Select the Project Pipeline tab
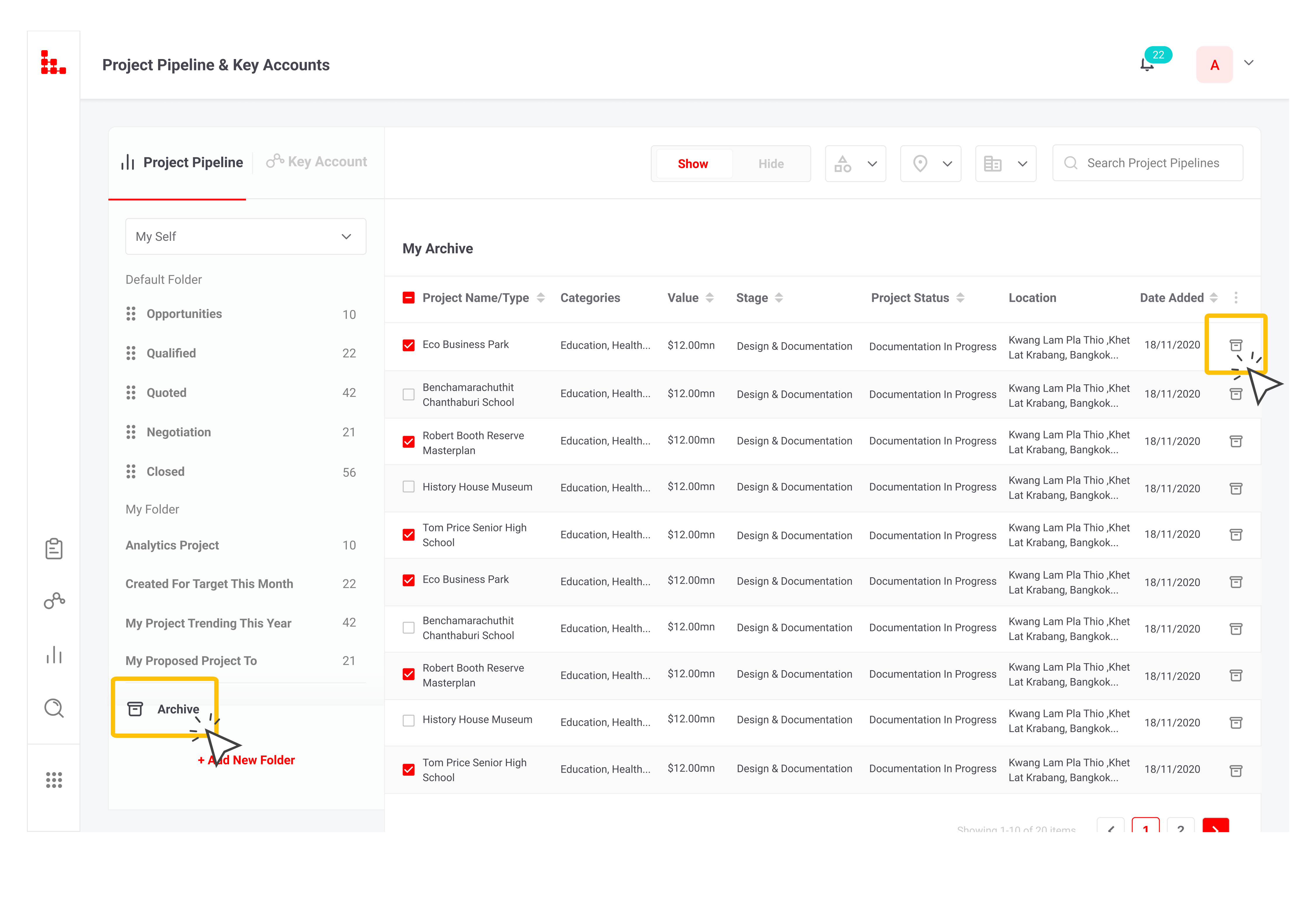The width and height of the screenshot is (1316, 904). pyautogui.click(x=182, y=163)
